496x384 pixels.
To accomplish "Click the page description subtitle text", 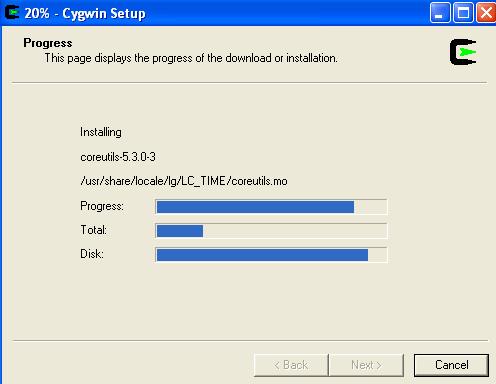I will 191,58.
